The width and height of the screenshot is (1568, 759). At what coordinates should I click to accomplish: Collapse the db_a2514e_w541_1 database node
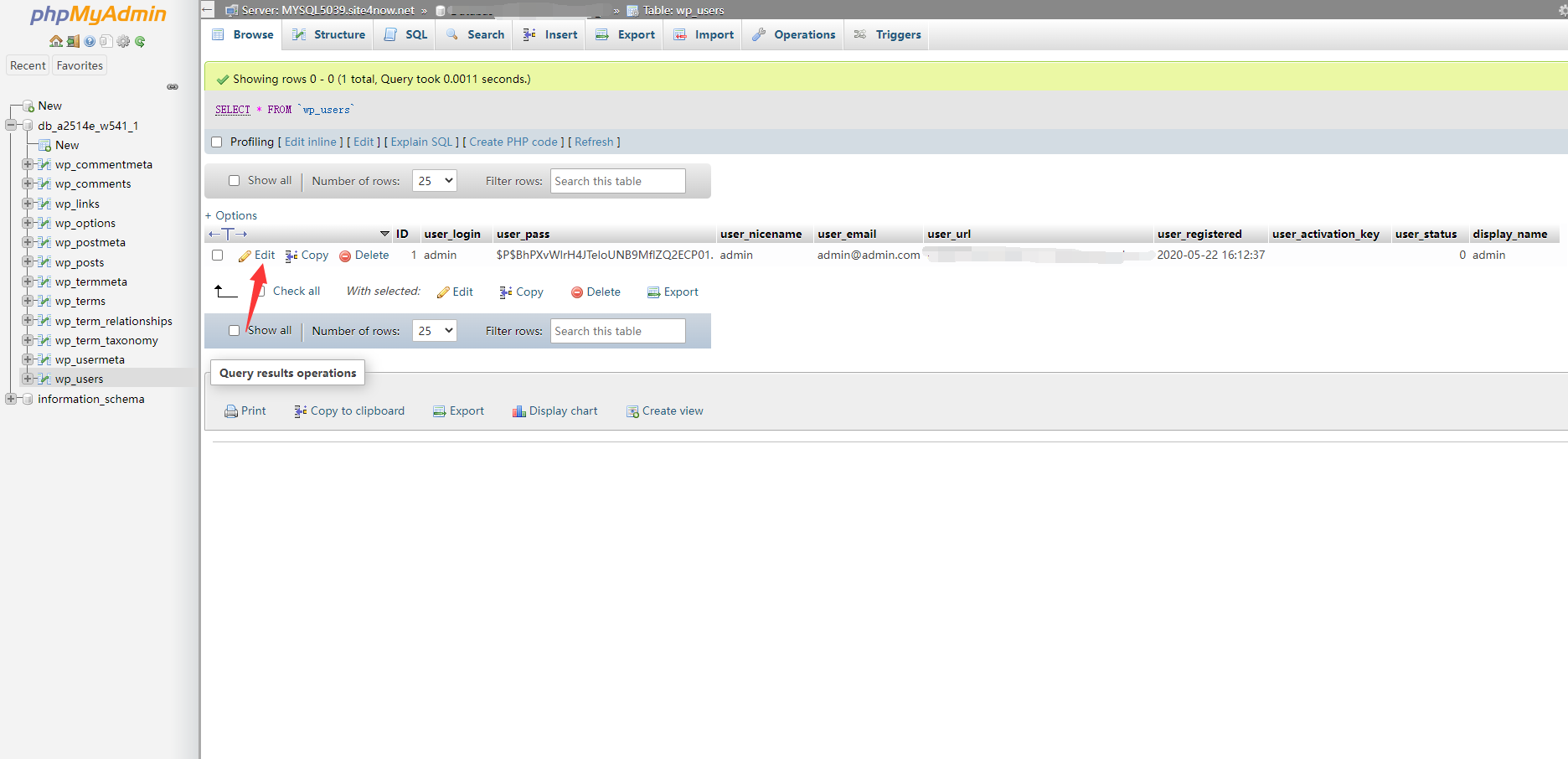(11, 126)
